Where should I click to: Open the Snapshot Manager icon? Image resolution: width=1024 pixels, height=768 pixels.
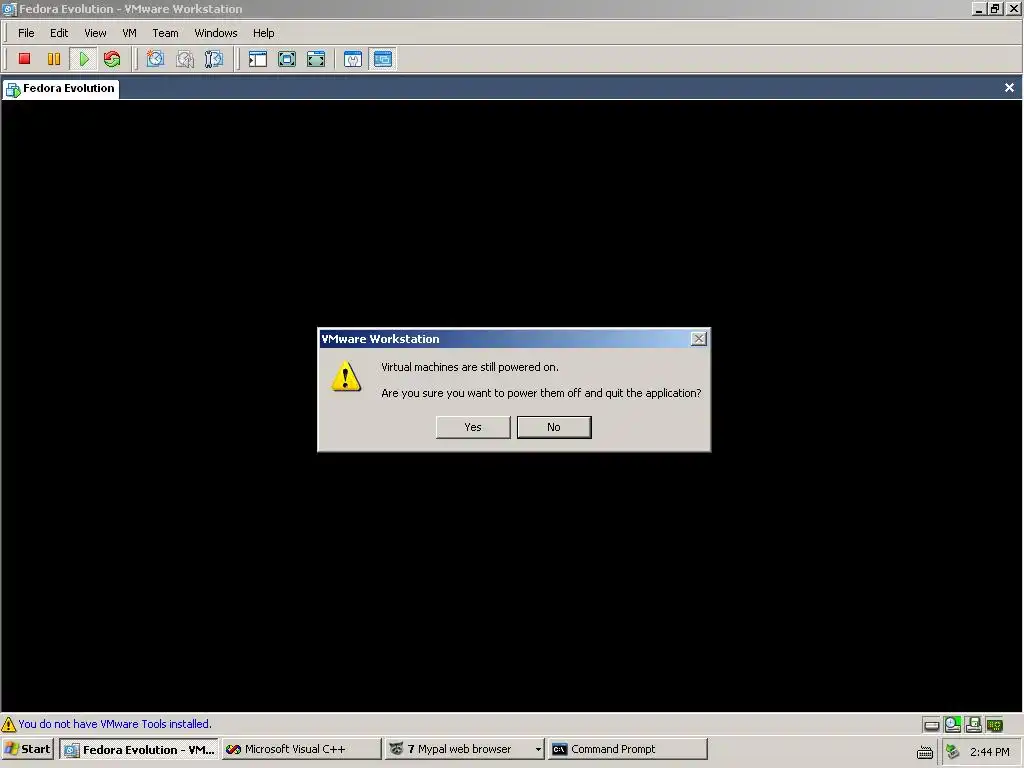(214, 59)
